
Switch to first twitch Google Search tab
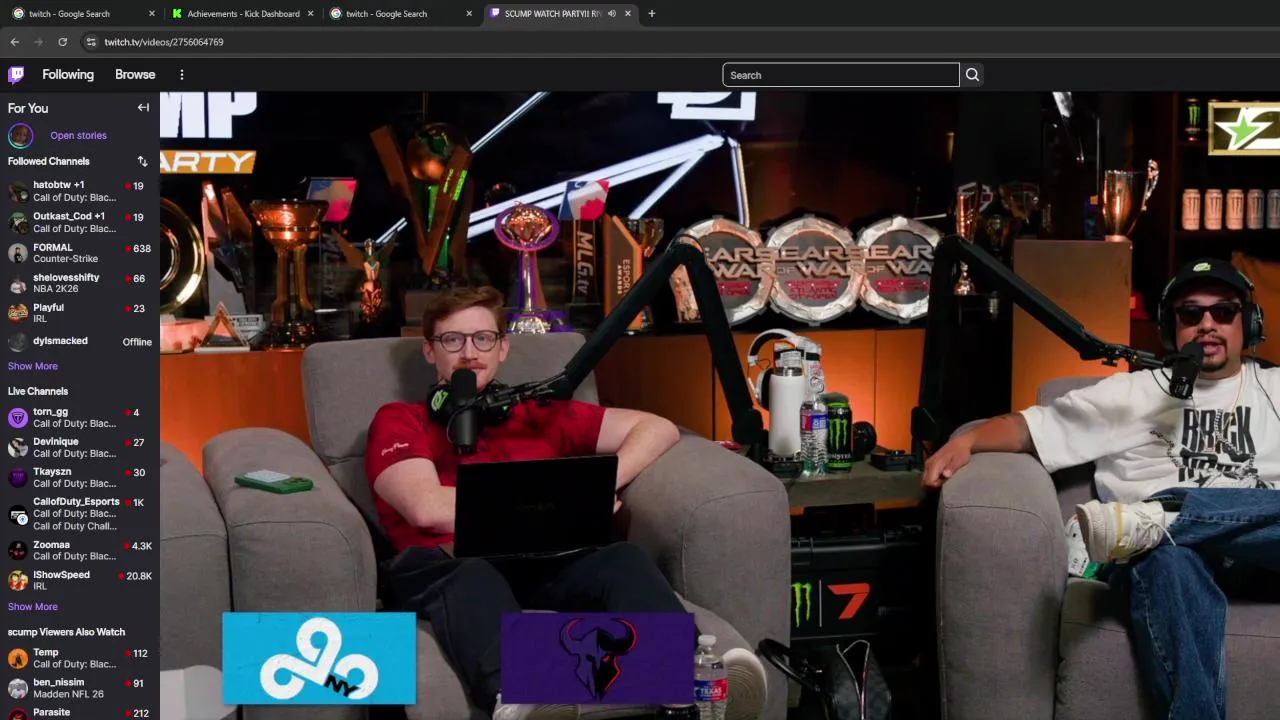83,14
